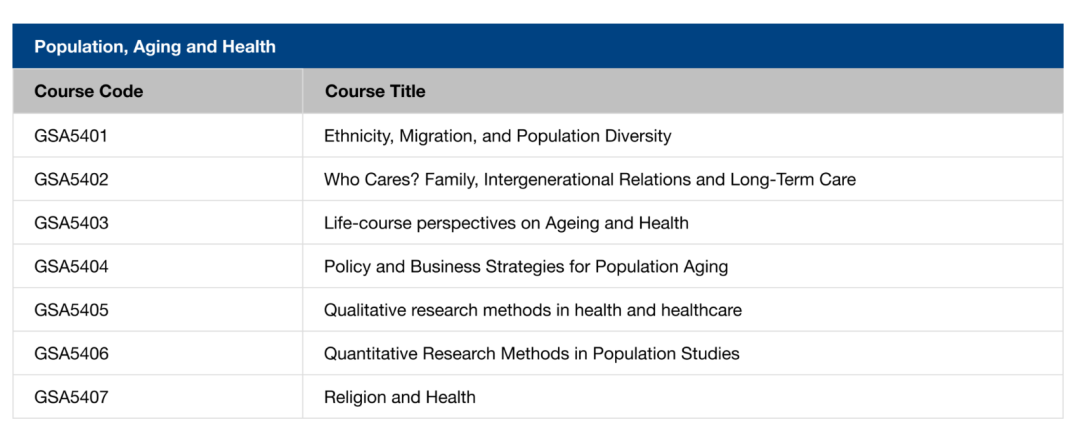
Task: Click Policy and Business Strategies for Population Aging
Action: (x=526, y=267)
